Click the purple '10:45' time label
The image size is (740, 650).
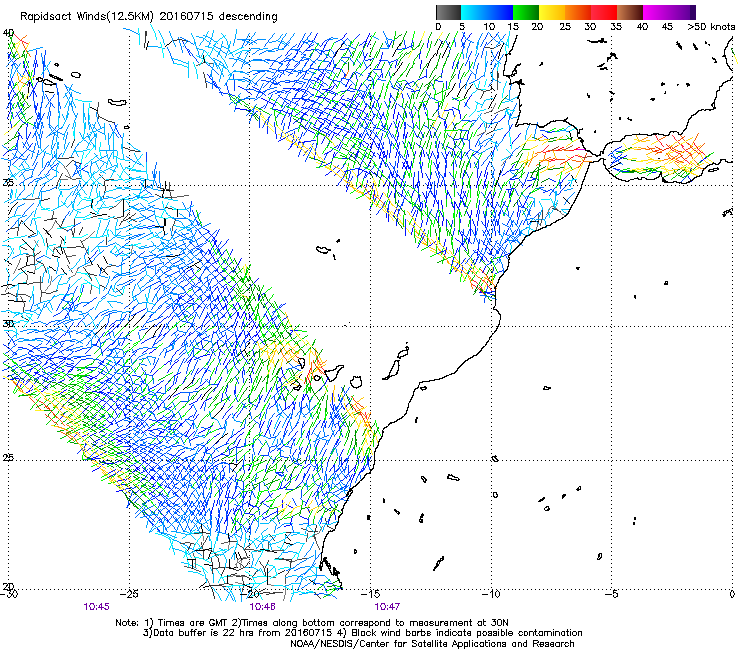coord(96,607)
